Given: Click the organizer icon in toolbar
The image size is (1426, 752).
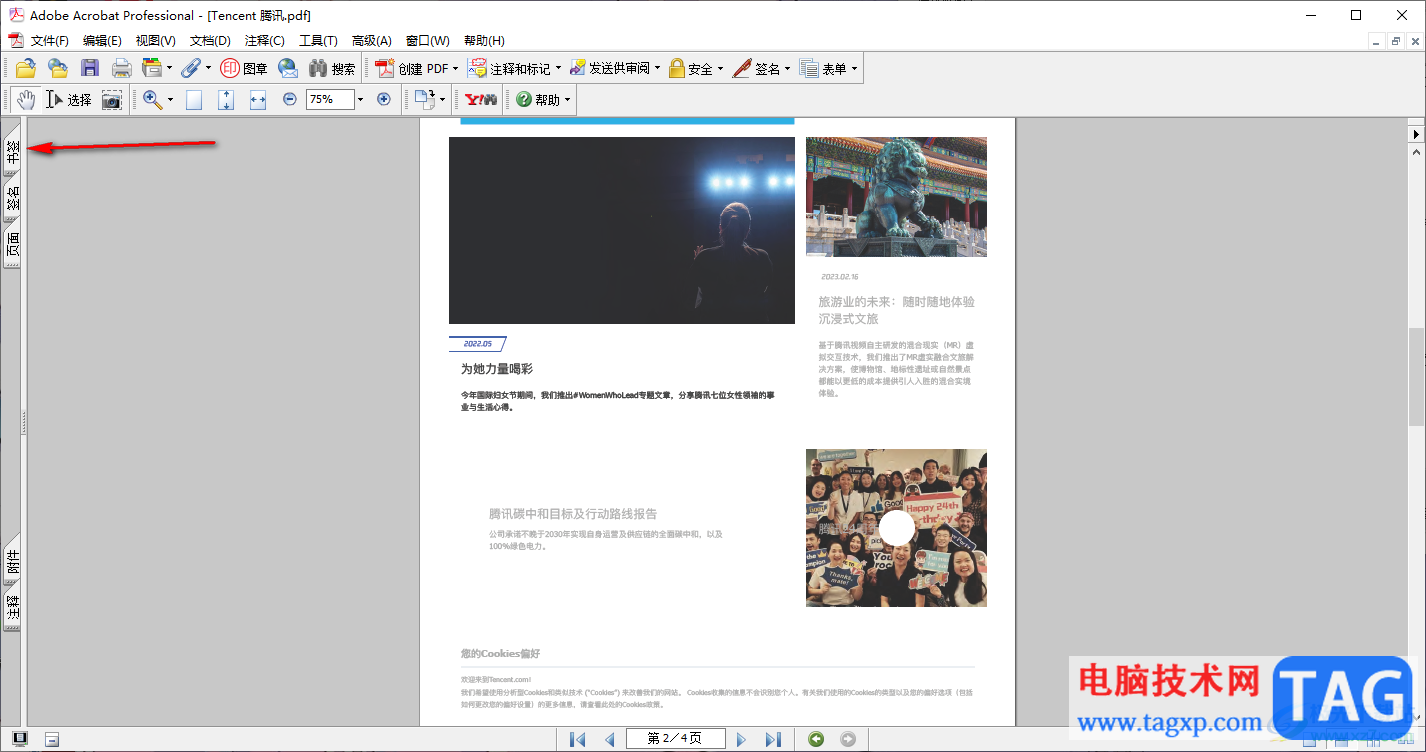Looking at the screenshot, I should 152,68.
